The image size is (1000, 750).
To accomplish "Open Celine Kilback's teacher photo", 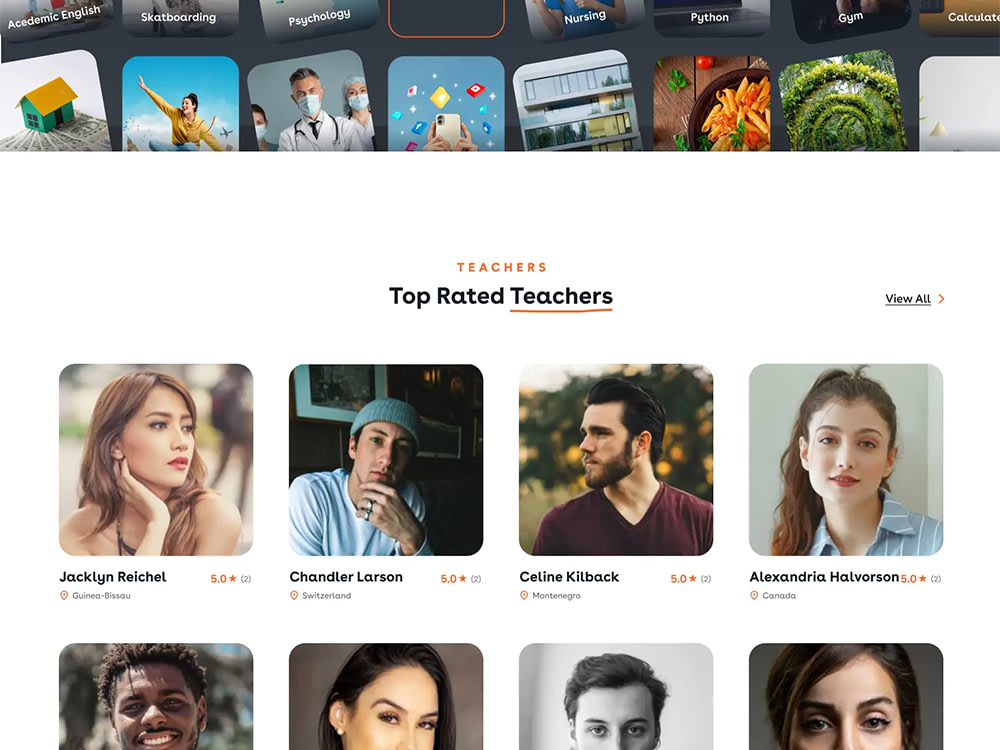I will click(616, 459).
